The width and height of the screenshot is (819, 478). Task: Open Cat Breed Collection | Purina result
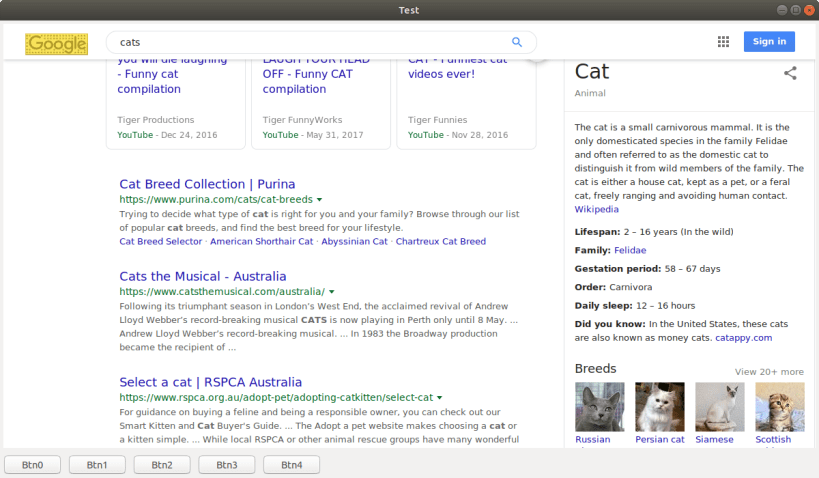pyautogui.click(x=207, y=184)
